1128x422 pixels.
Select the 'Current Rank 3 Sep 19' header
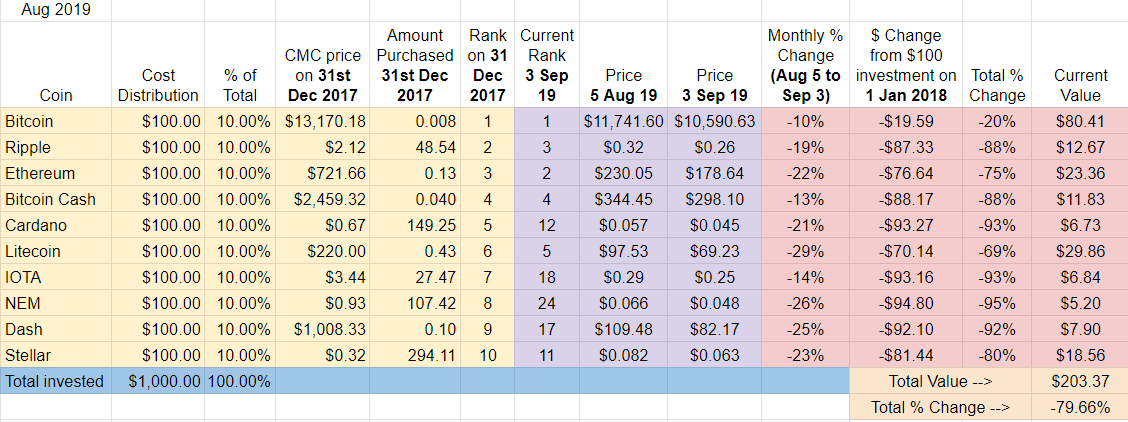point(547,65)
